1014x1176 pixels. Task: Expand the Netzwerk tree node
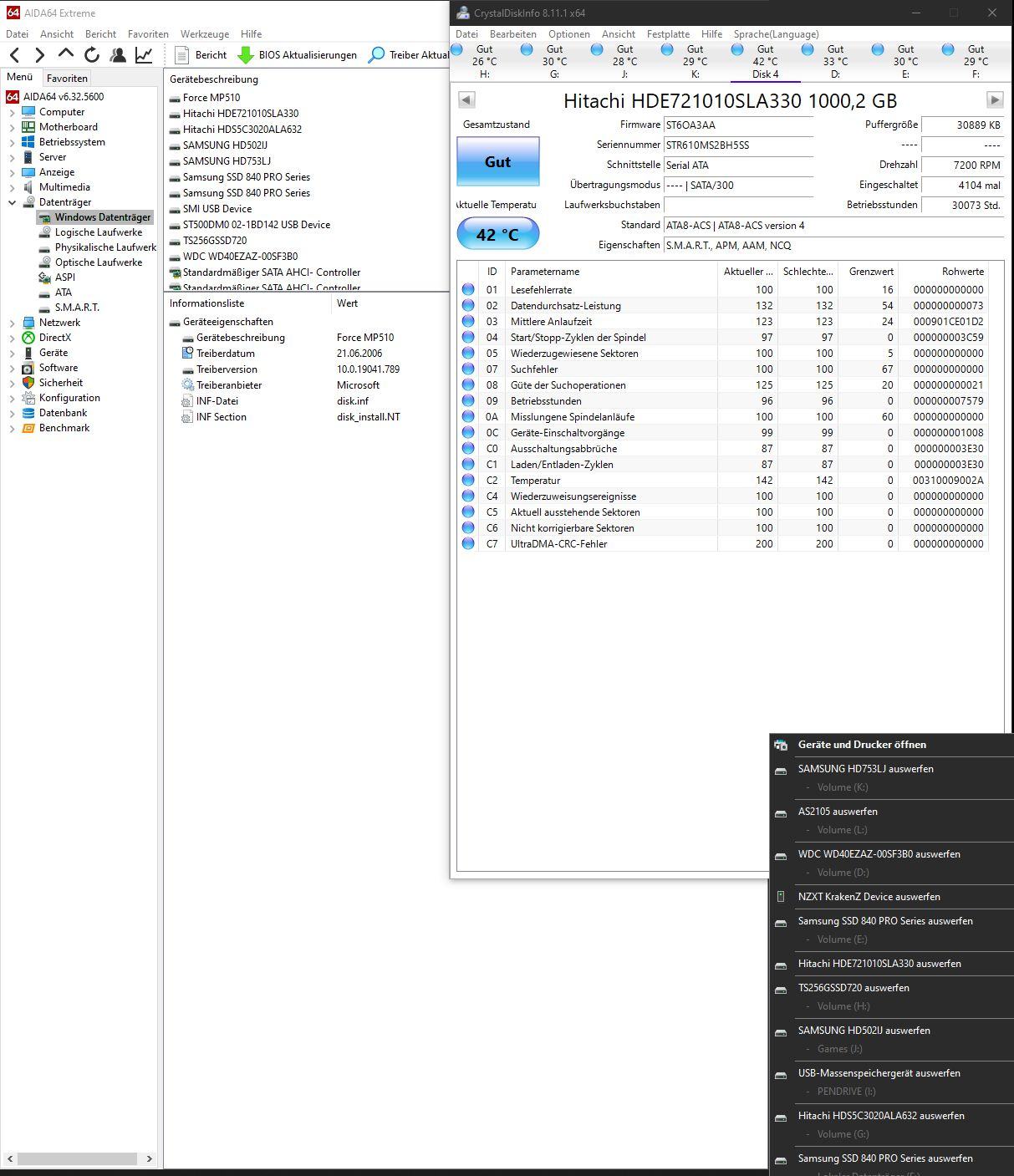tap(12, 323)
